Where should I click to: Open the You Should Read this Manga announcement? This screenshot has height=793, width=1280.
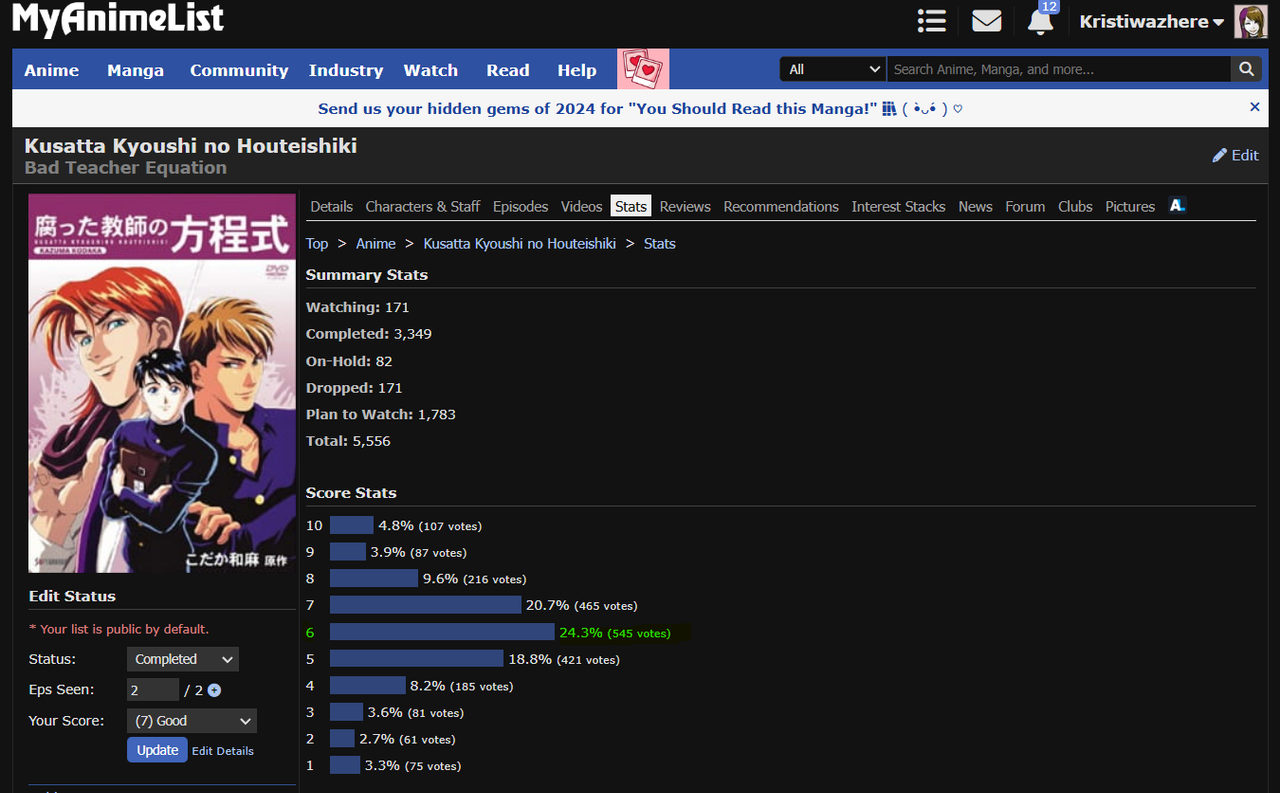(640, 108)
